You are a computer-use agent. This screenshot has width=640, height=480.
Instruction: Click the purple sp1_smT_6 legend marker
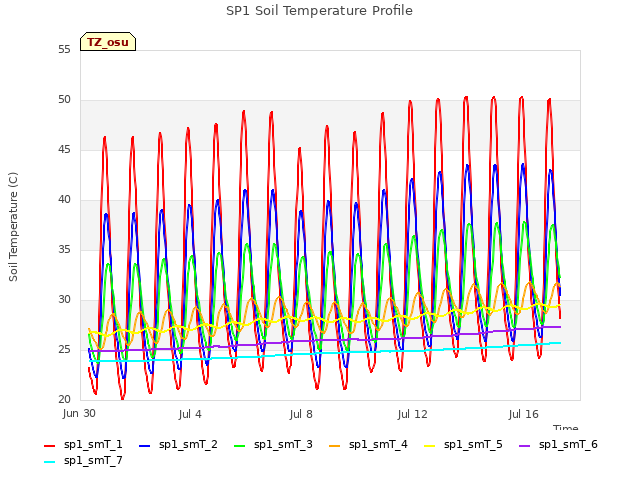tap(524, 446)
